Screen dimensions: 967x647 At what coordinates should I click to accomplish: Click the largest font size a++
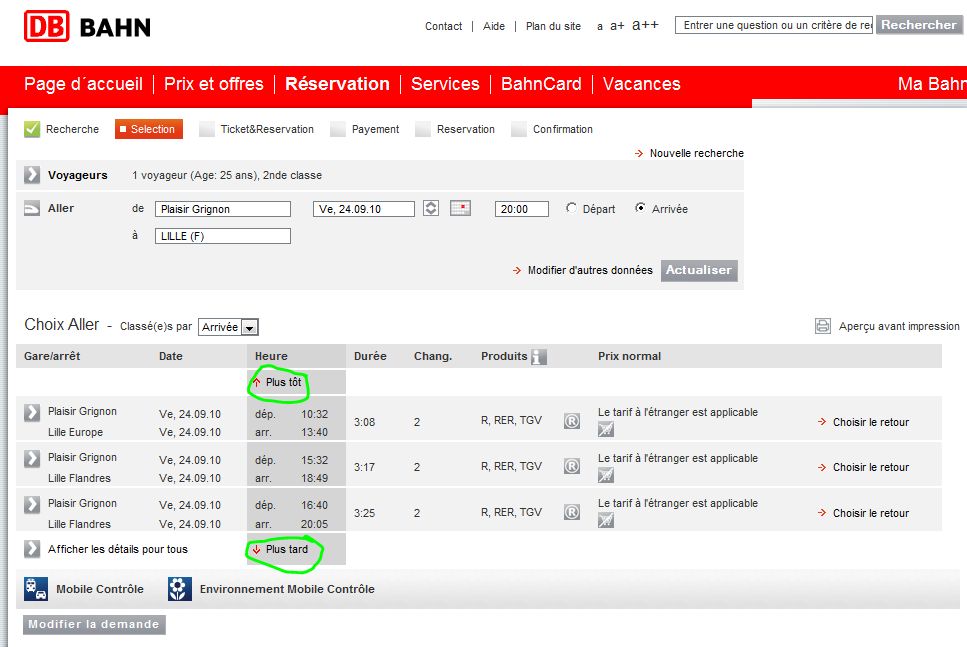tap(645, 25)
